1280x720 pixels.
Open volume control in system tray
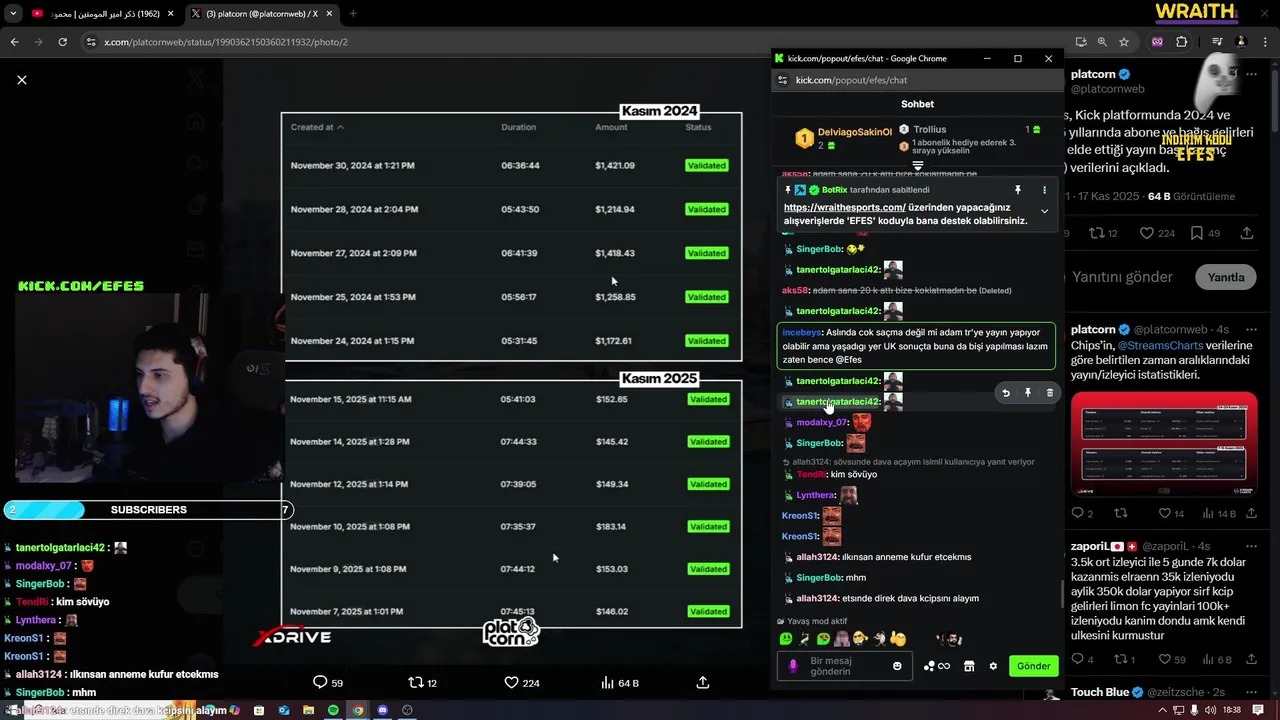1211,710
